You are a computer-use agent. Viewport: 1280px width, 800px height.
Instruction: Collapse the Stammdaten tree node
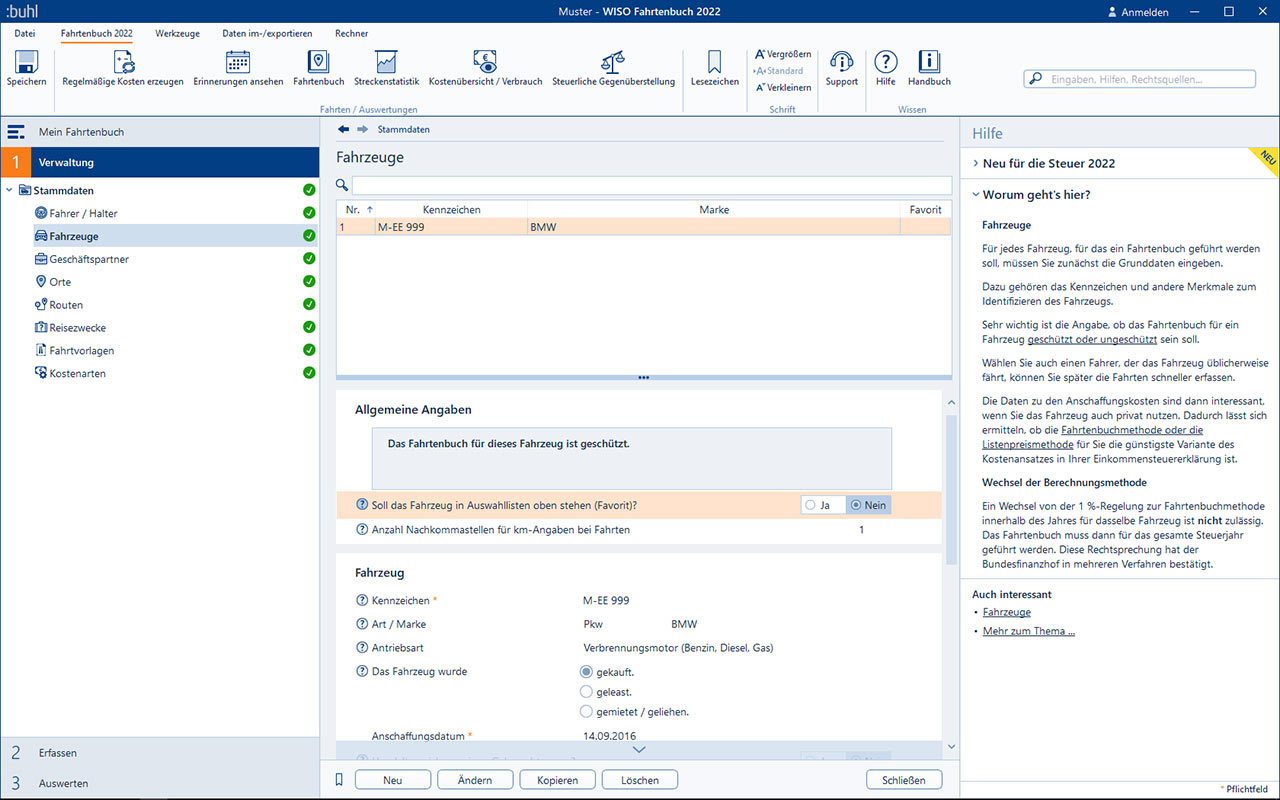pyautogui.click(x=9, y=190)
